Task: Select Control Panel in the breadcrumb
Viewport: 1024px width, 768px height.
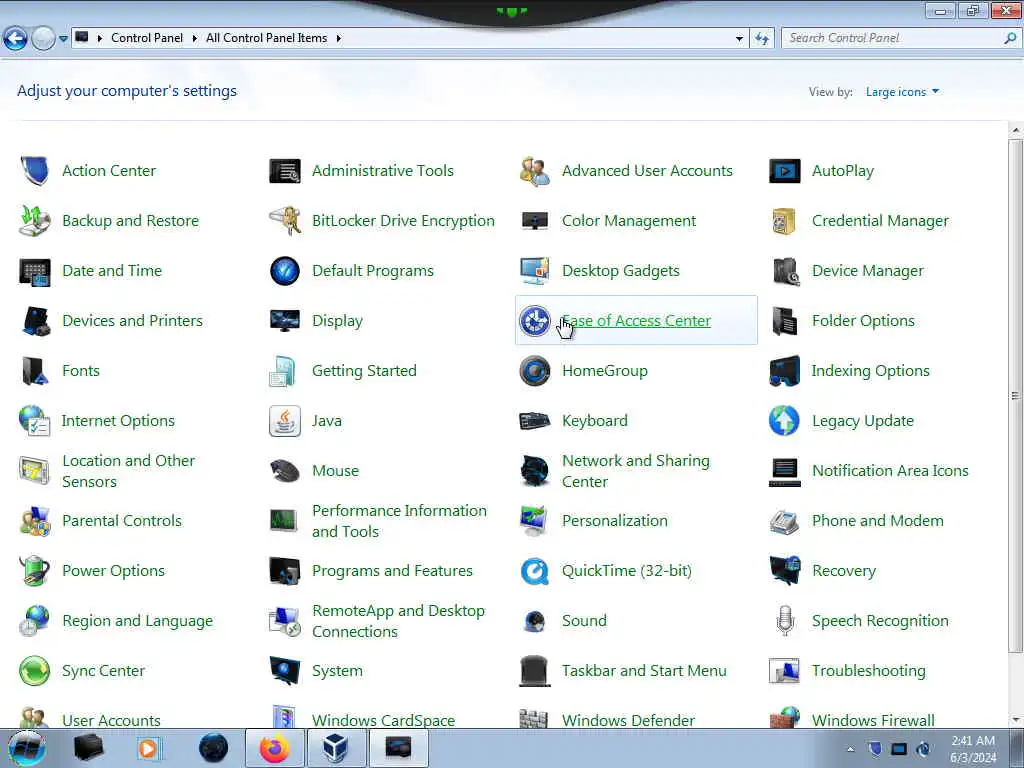Action: pos(147,38)
